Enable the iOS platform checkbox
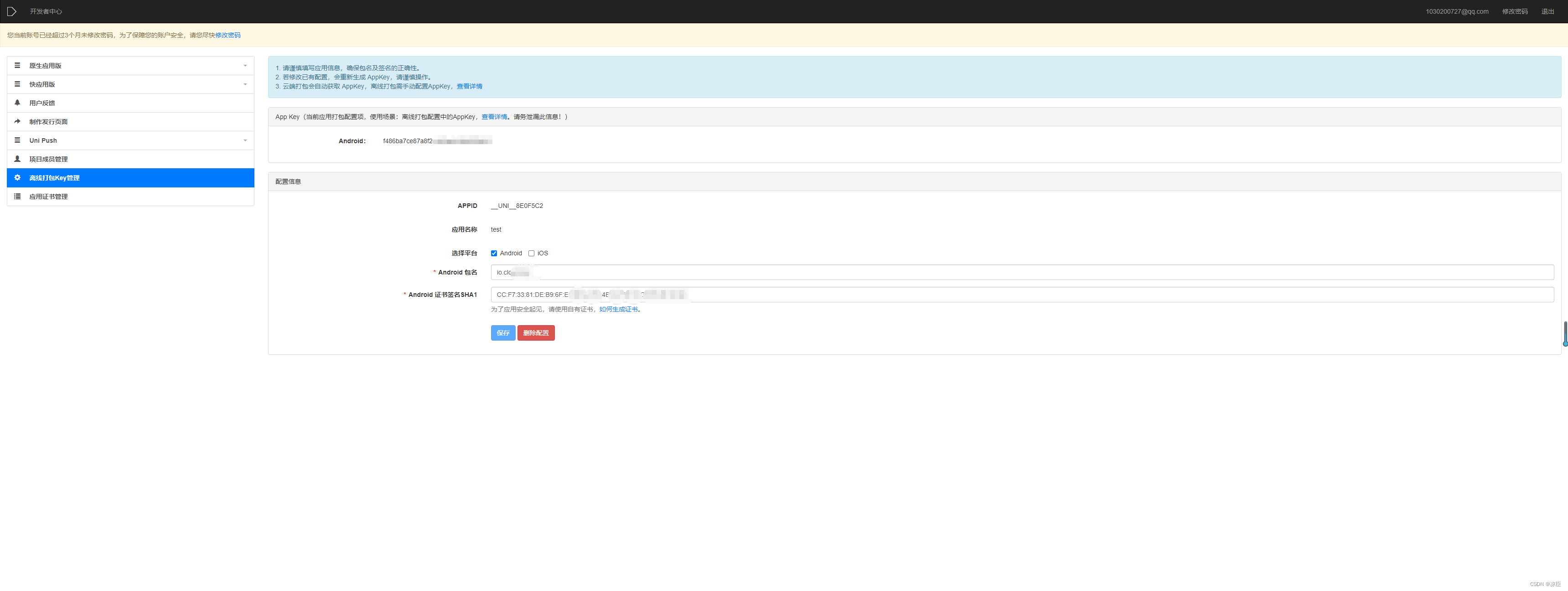The height and width of the screenshot is (591, 1568). point(531,253)
